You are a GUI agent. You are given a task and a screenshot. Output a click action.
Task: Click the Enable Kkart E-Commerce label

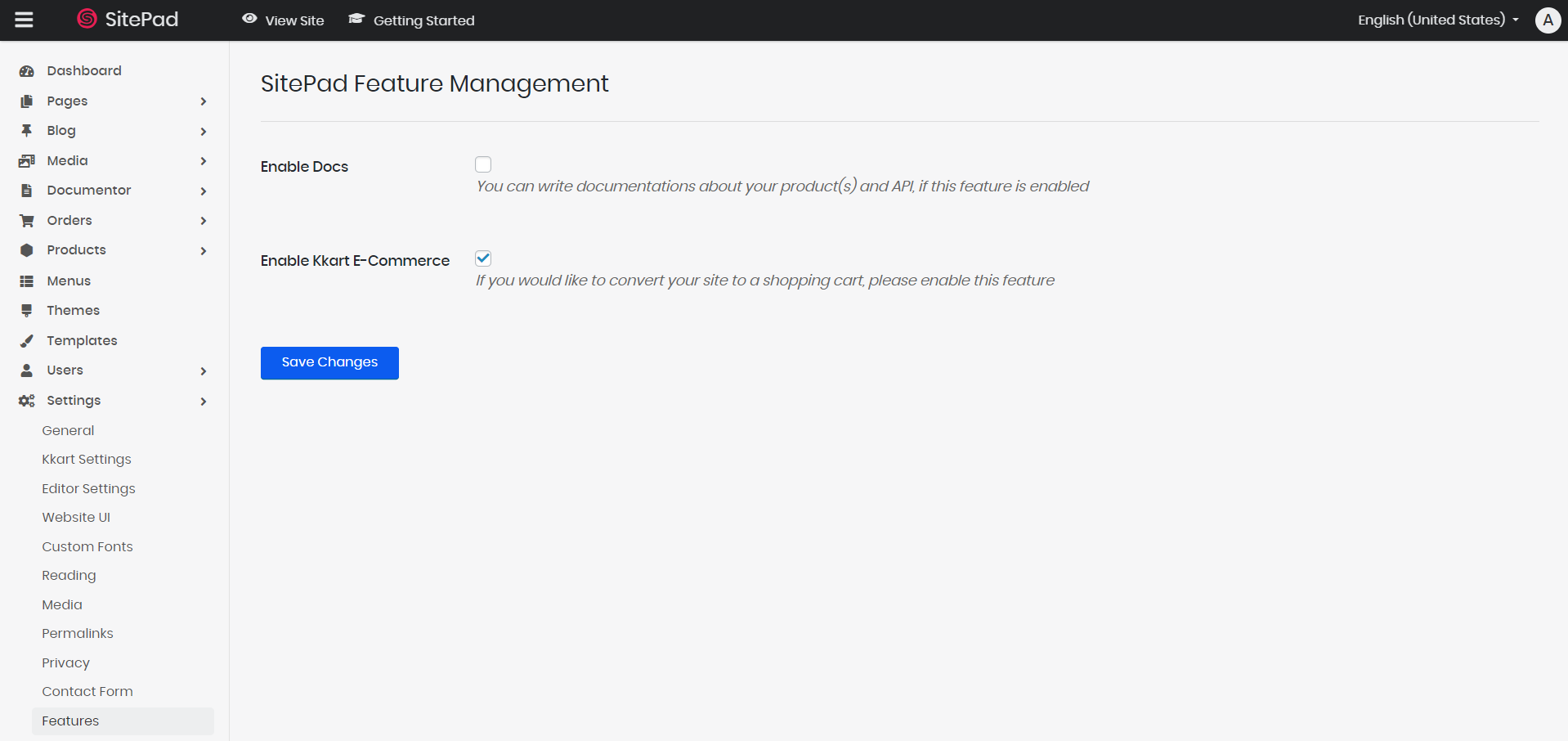tap(355, 261)
